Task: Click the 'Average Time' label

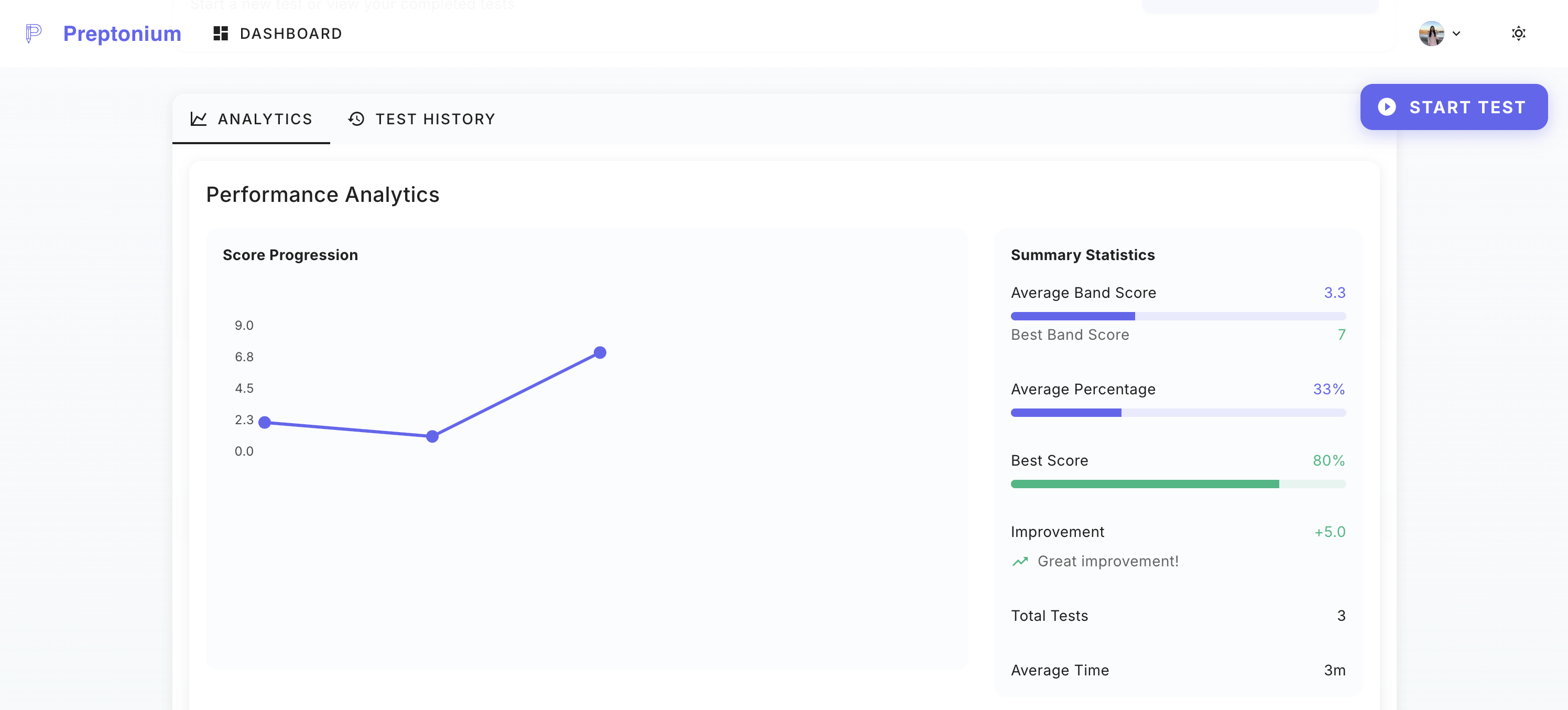Action: point(1060,670)
